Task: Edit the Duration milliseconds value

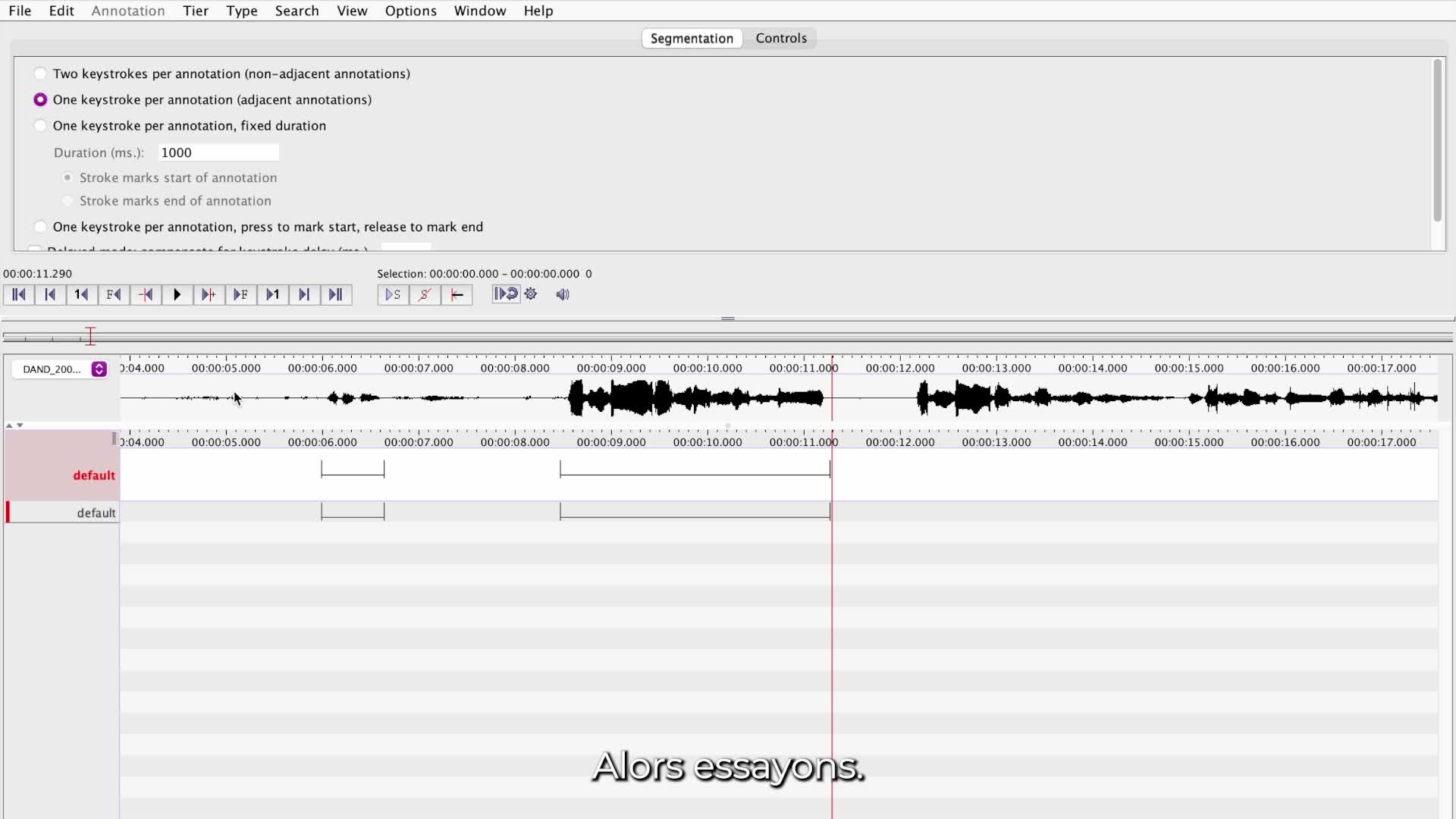Action: coord(218,152)
